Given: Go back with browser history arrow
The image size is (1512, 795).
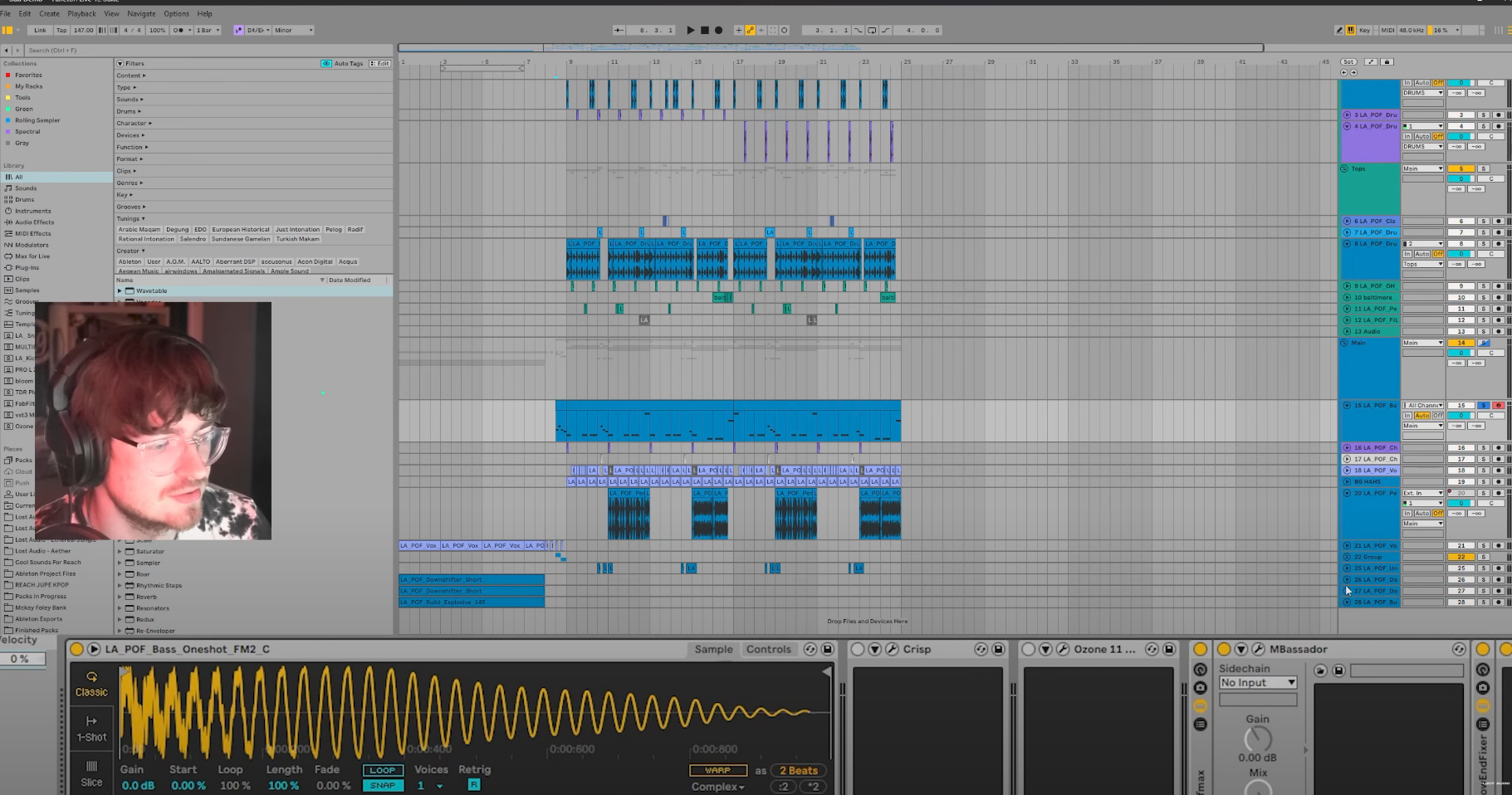Looking at the screenshot, I should 7,51.
